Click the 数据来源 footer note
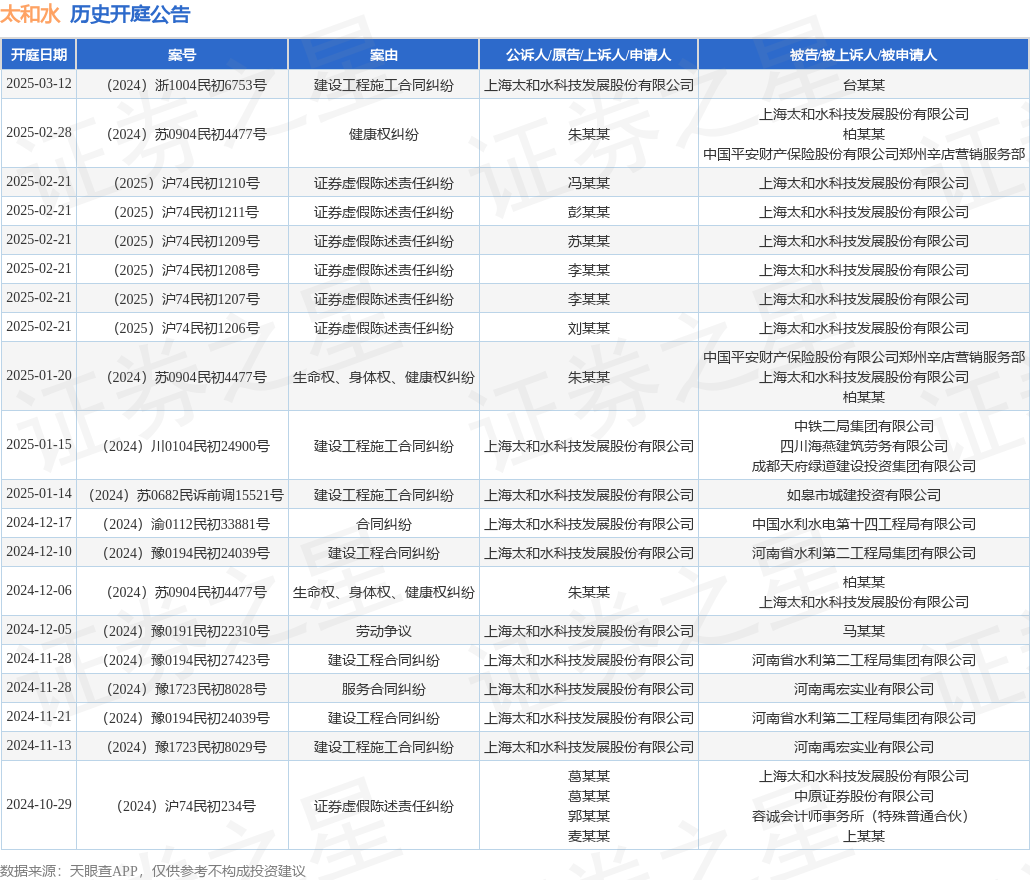 [153, 871]
